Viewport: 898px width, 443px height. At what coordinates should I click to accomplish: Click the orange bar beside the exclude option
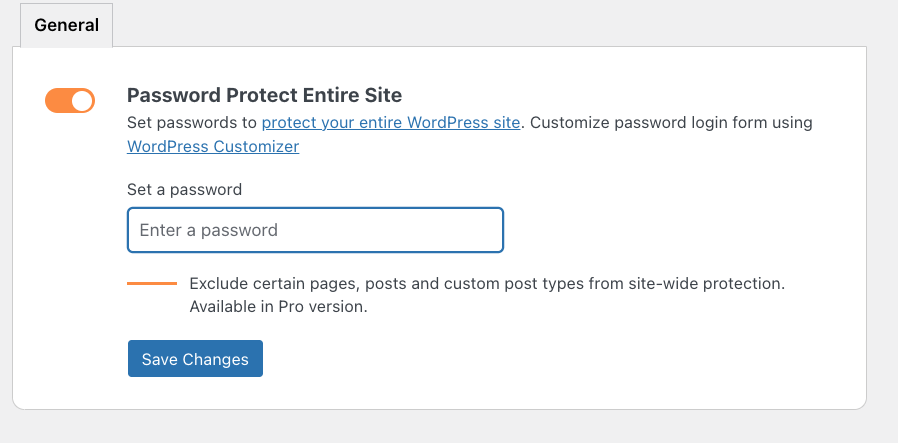tap(152, 284)
